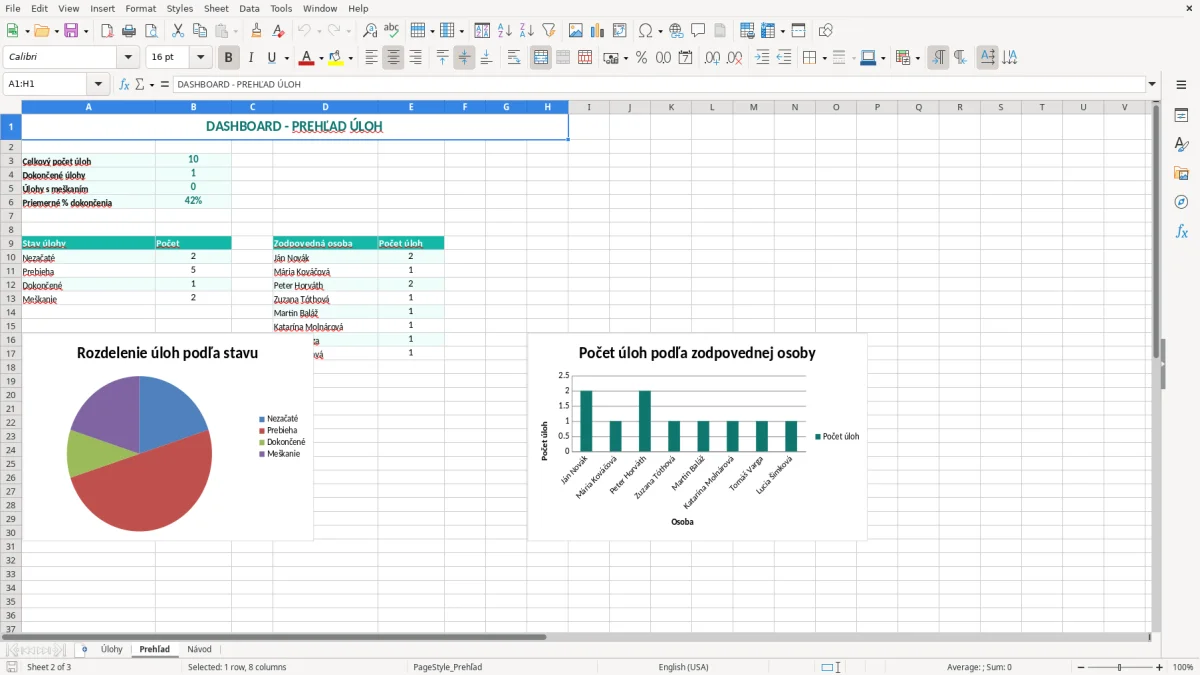The height and width of the screenshot is (675, 1200).
Task: Toggle Center Horizontally alignment
Action: (393, 58)
